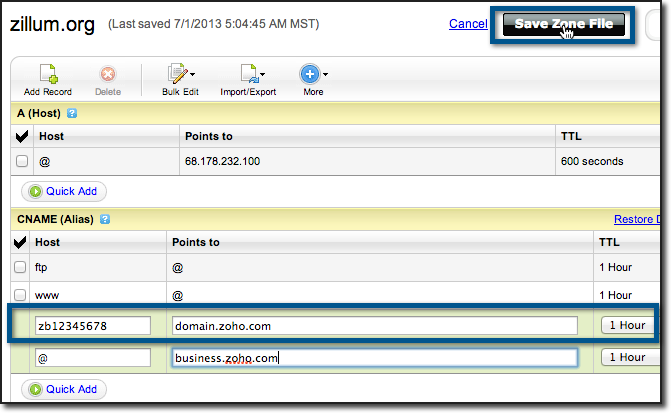Expand the More dropdown arrow
Image resolution: width=672 pixels, height=414 pixels.
click(x=326, y=74)
